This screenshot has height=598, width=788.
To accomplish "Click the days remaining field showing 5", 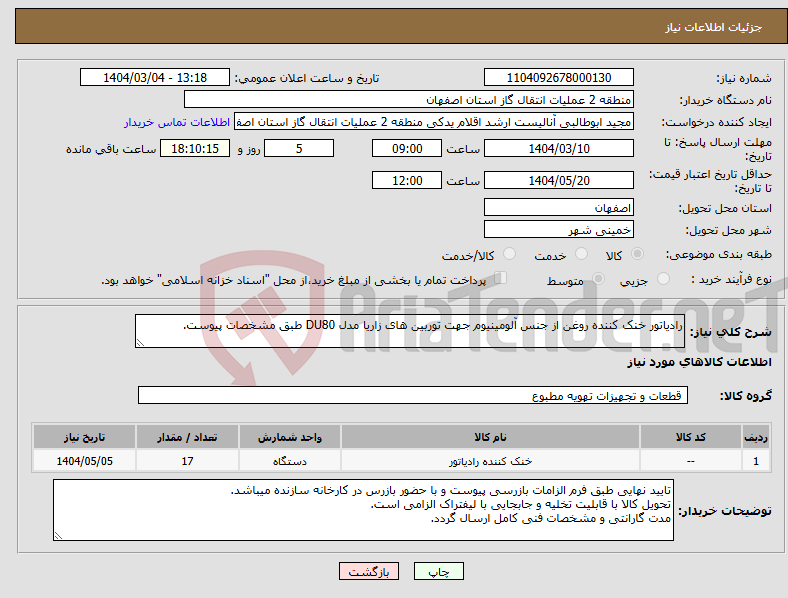I will (299, 148).
